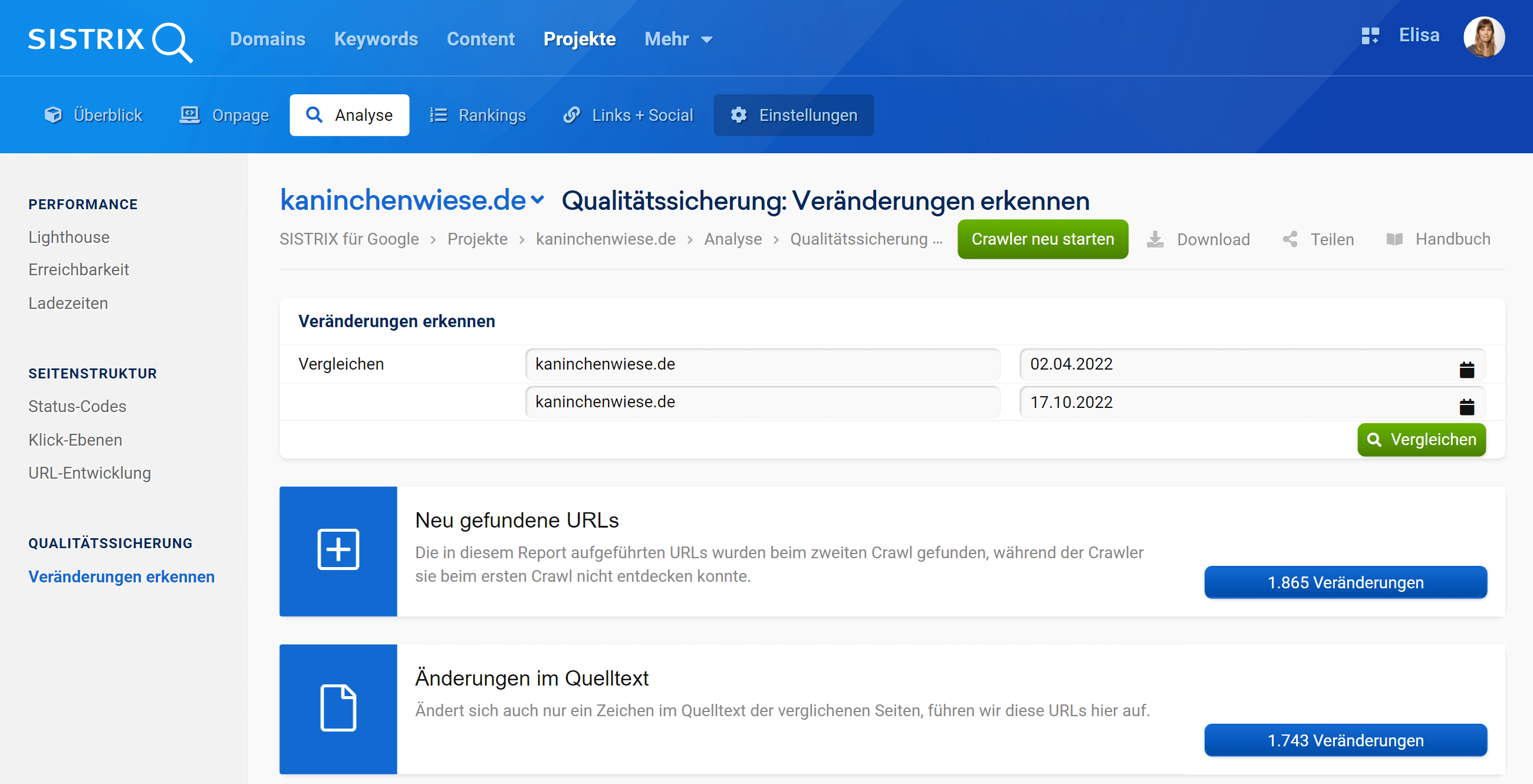1533x784 pixels.
Task: Click the Einstellungen gear icon
Action: [x=739, y=115]
